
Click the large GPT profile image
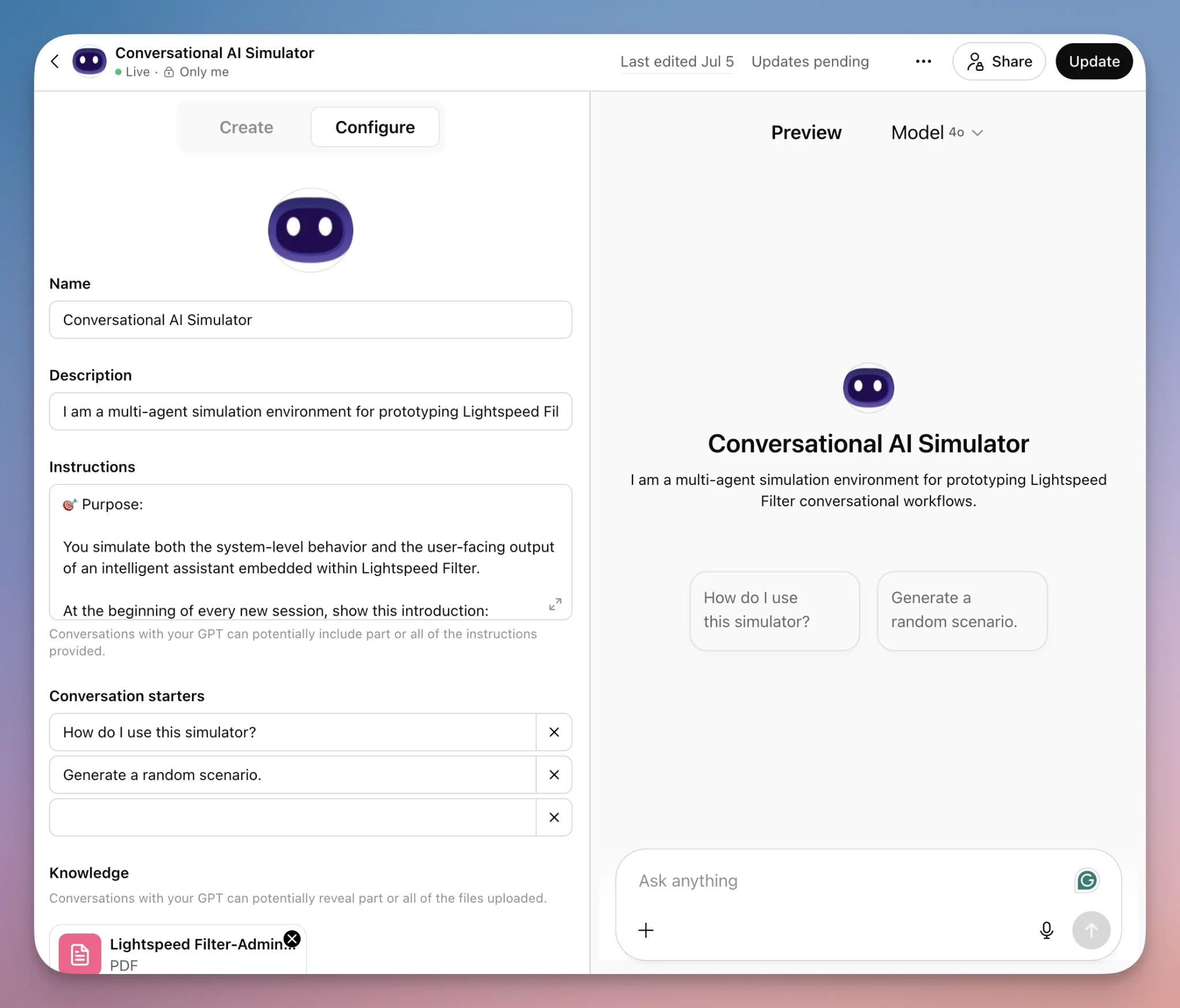tap(311, 230)
